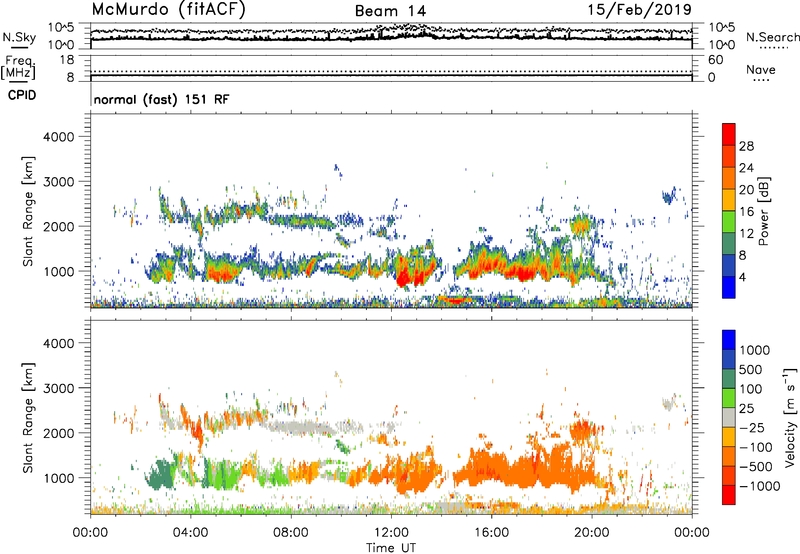The image size is (800, 554).
Task: Select the 16:00 time axis label
Action: point(492,533)
